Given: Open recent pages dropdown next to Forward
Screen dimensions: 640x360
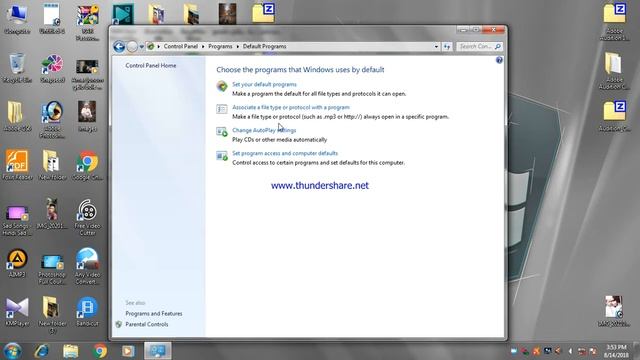Looking at the screenshot, I should click(141, 47).
